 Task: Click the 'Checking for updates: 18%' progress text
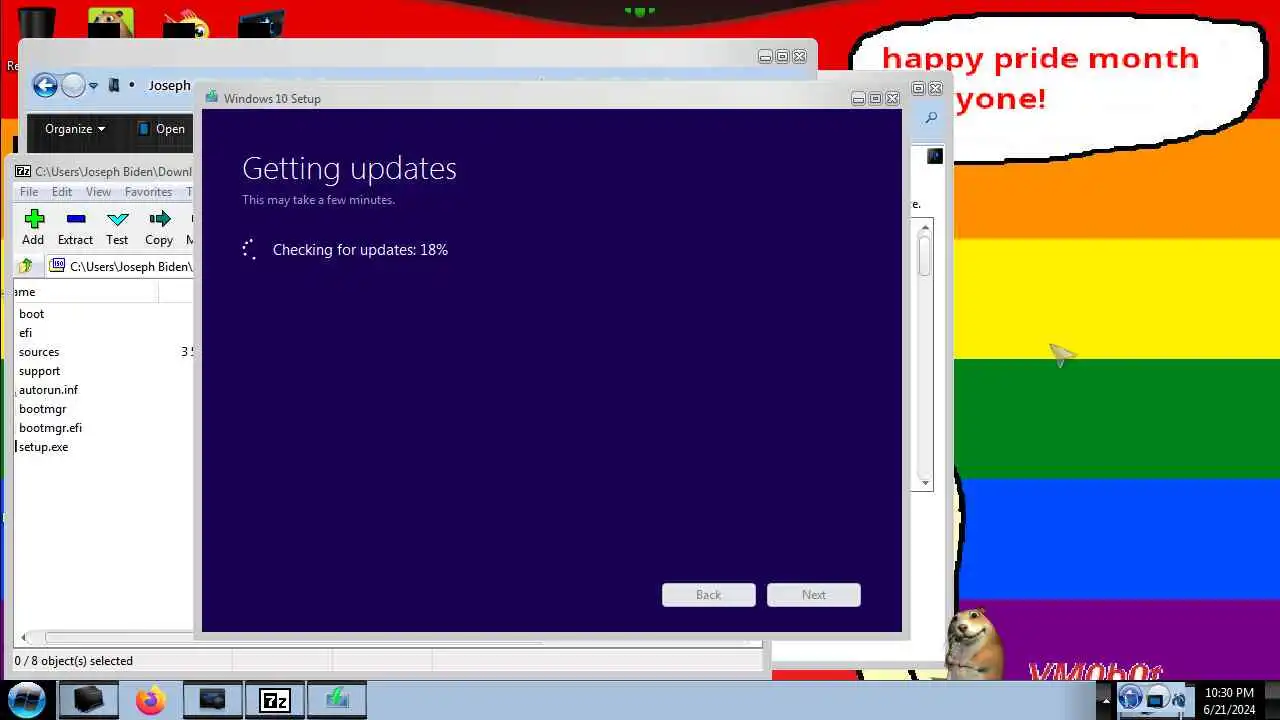(360, 250)
